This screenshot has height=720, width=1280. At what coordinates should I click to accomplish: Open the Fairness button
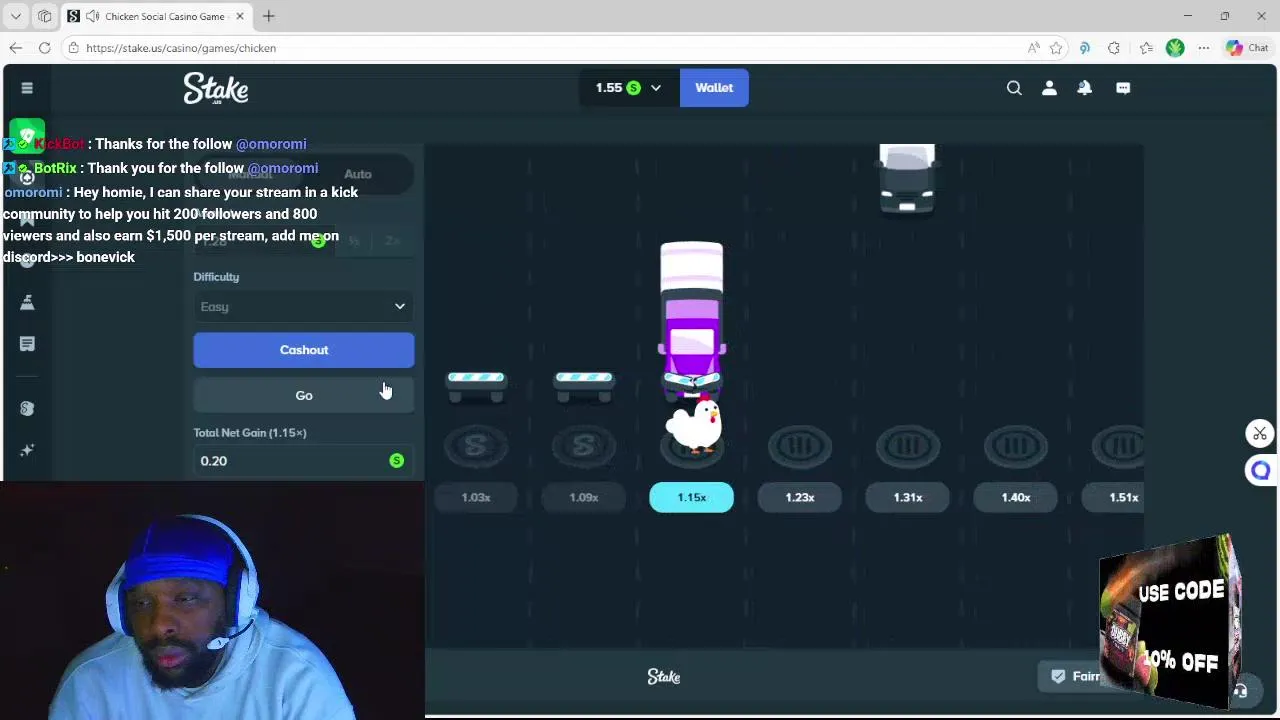pyautogui.click(x=1075, y=676)
